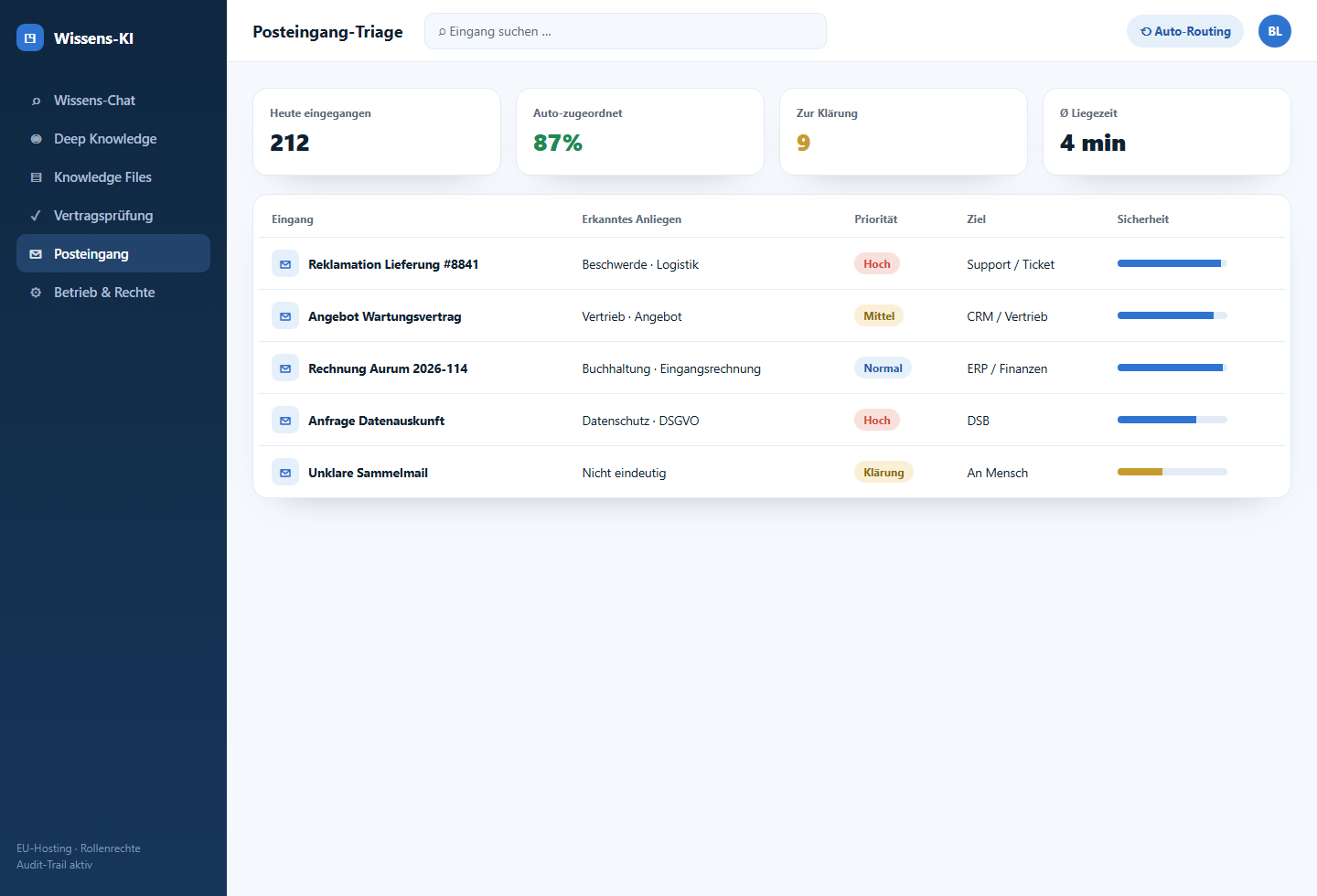Open the Heute eingegangen 212 card

[x=377, y=132]
